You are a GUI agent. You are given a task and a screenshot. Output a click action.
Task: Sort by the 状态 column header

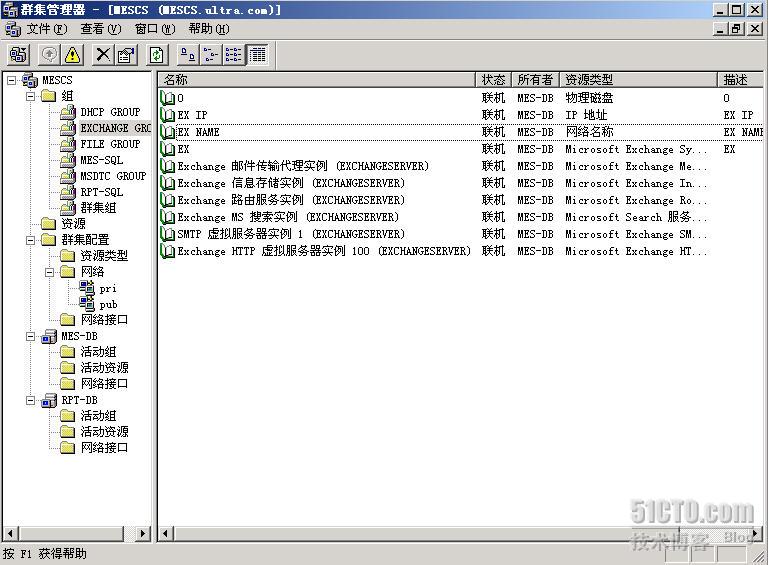click(x=493, y=79)
